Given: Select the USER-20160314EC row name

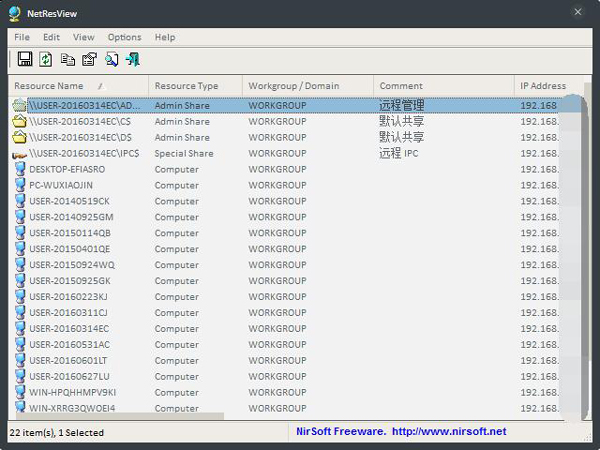Looking at the screenshot, I should point(69,329).
